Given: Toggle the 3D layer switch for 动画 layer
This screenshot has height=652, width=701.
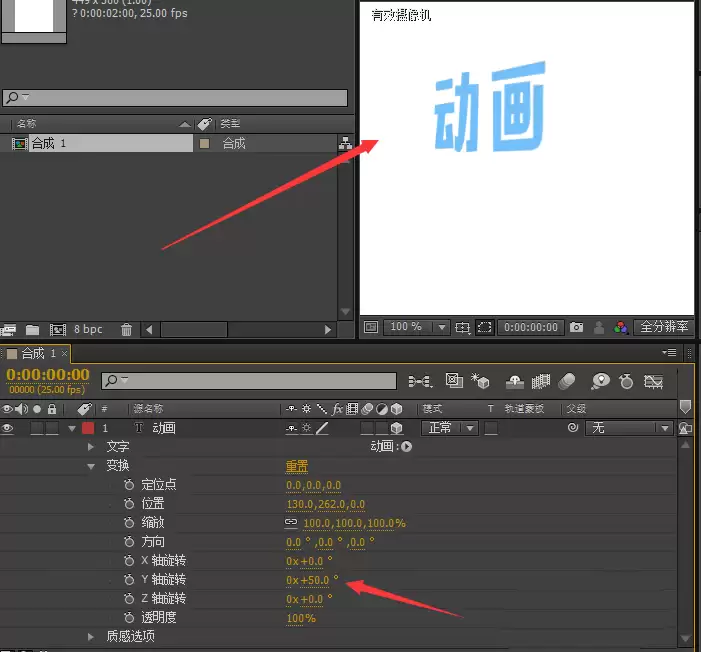Looking at the screenshot, I should 396,428.
